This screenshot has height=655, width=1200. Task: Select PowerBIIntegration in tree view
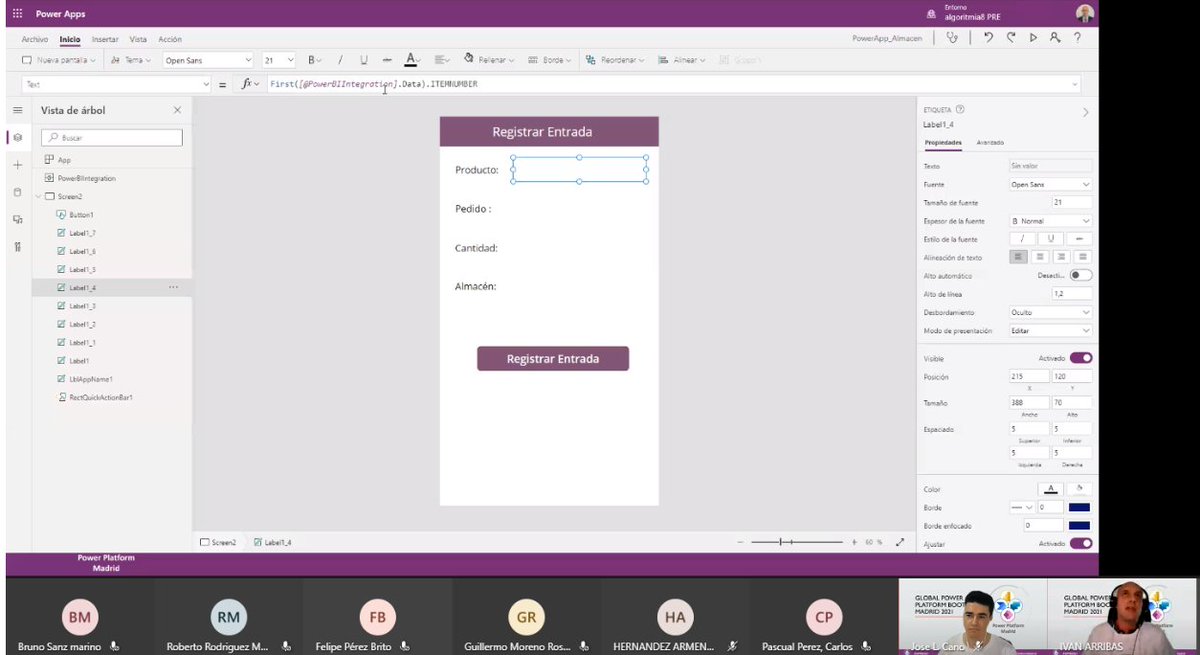click(86, 178)
